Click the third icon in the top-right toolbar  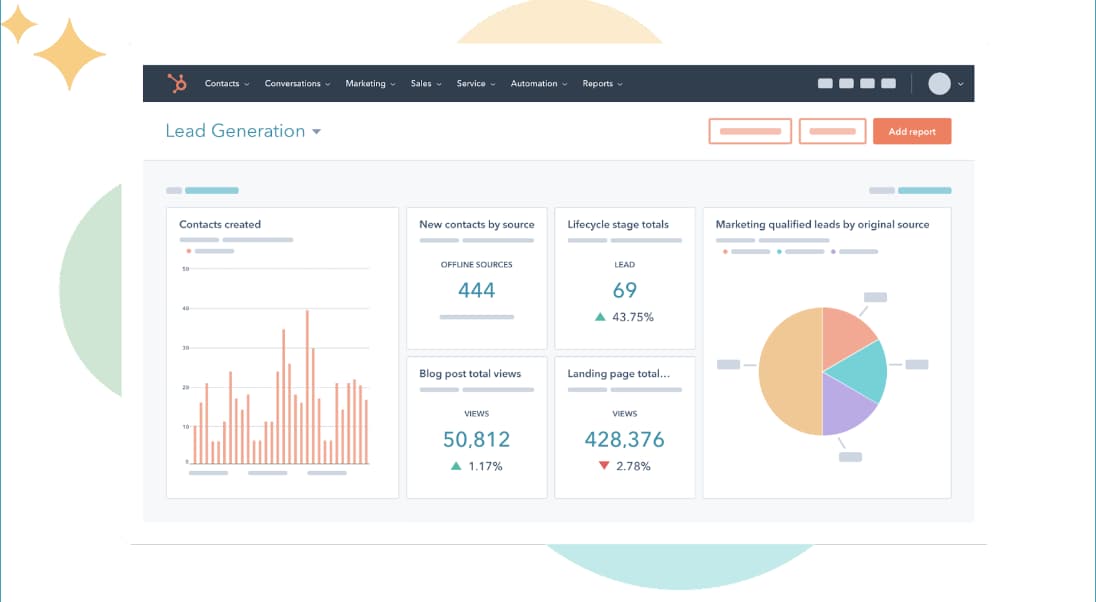pyautogui.click(x=865, y=84)
